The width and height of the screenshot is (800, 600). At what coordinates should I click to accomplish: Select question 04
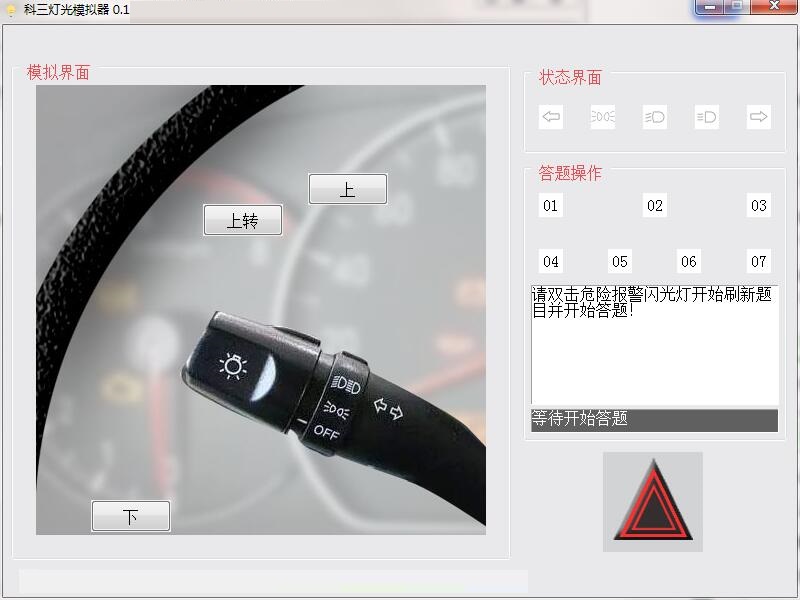point(551,262)
